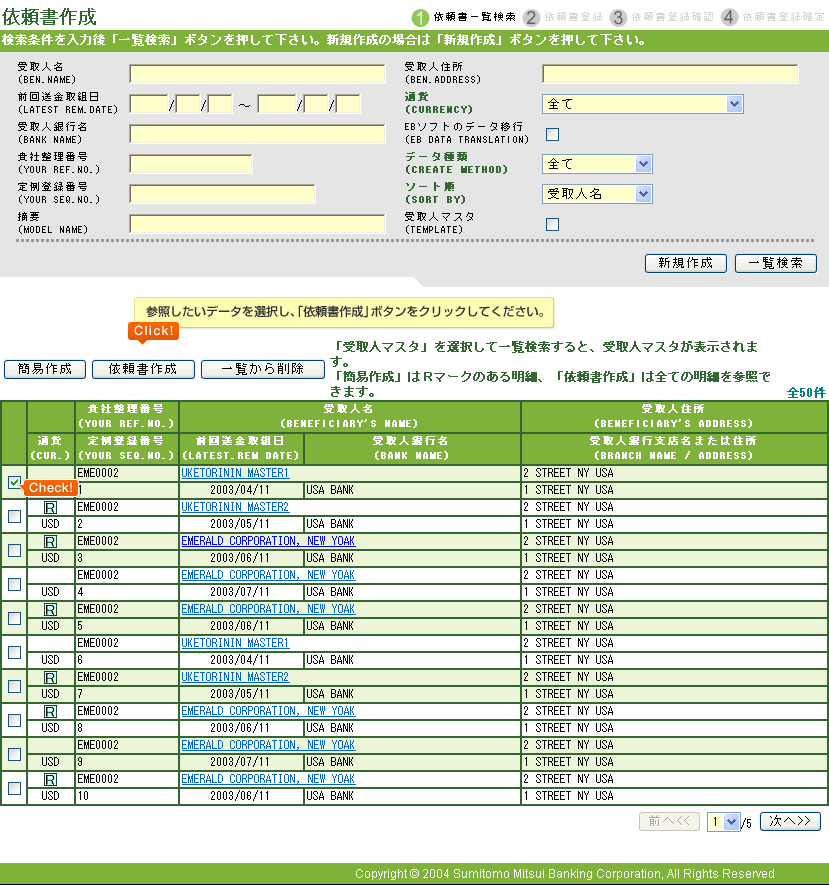Click the start month box of Latest Rem. Date

[x=188, y=104]
